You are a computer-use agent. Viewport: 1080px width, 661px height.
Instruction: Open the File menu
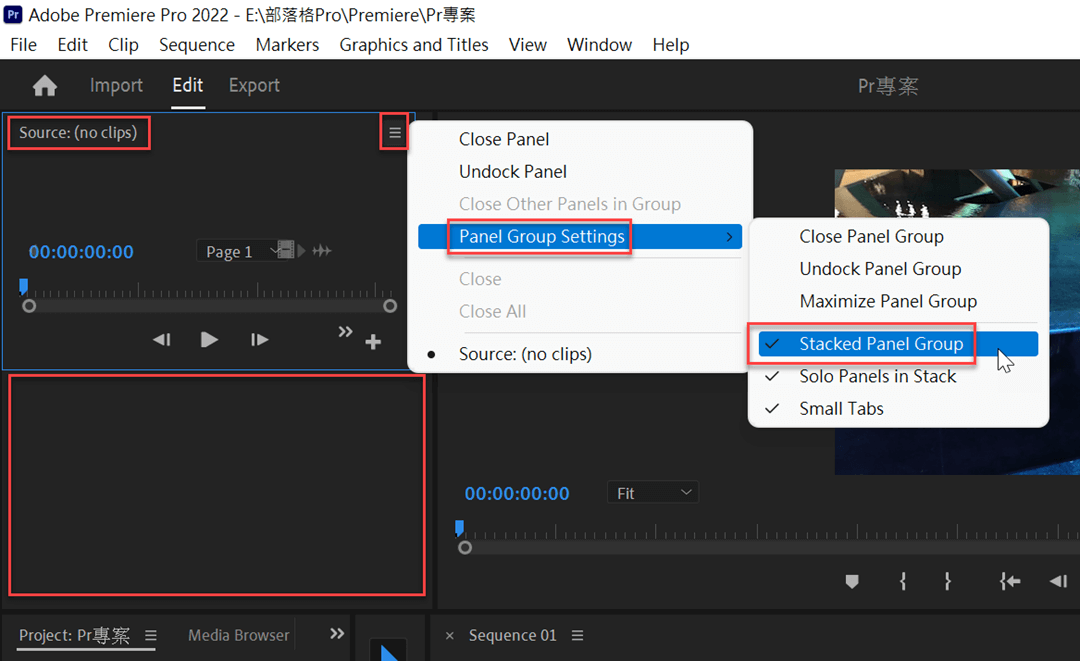point(23,45)
